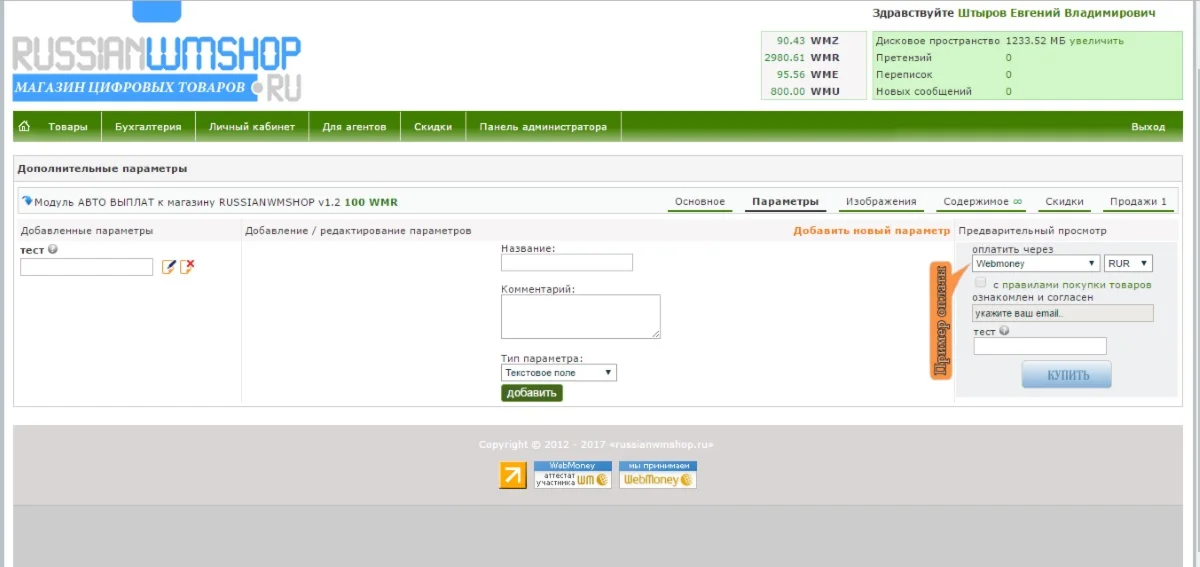Click the Претензий counter row
The width and height of the screenshot is (1200, 567).
point(944,58)
